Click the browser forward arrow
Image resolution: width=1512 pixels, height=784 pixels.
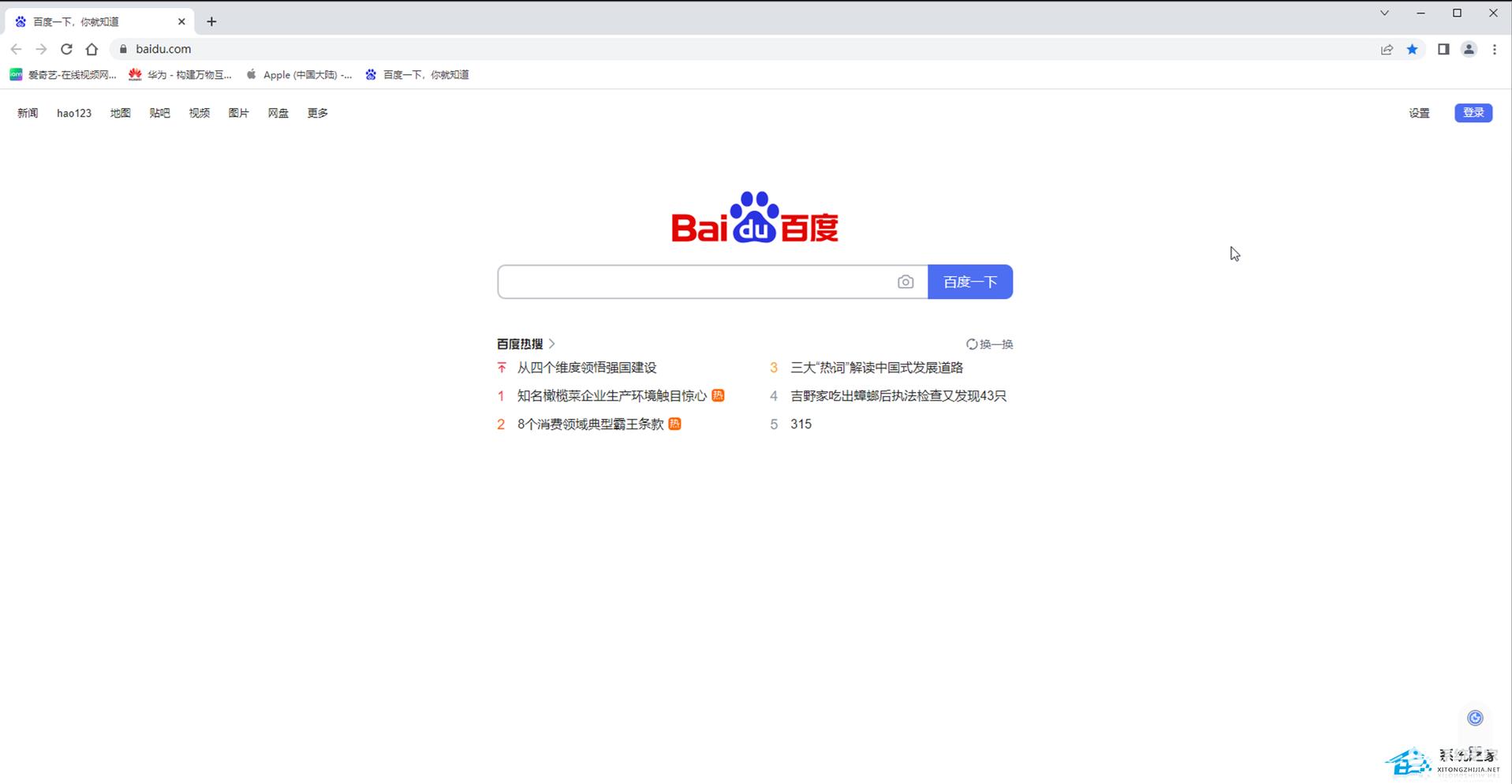click(x=41, y=49)
